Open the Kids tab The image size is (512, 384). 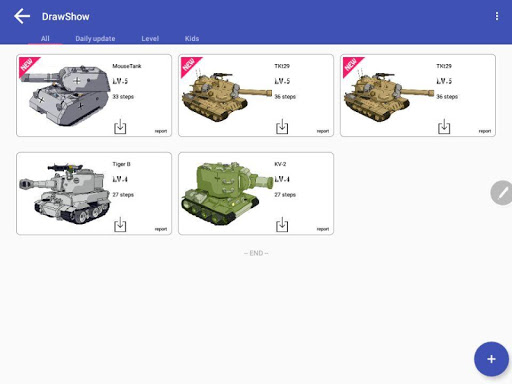[x=192, y=39]
